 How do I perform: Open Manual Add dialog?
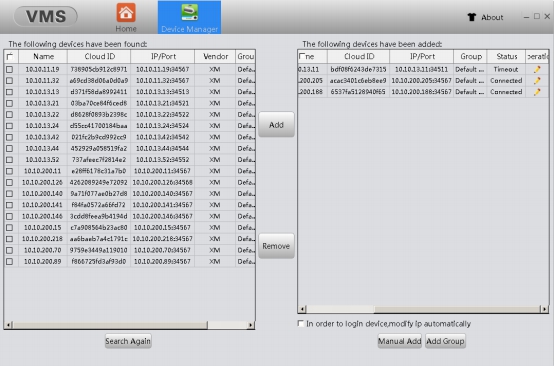[x=400, y=341]
